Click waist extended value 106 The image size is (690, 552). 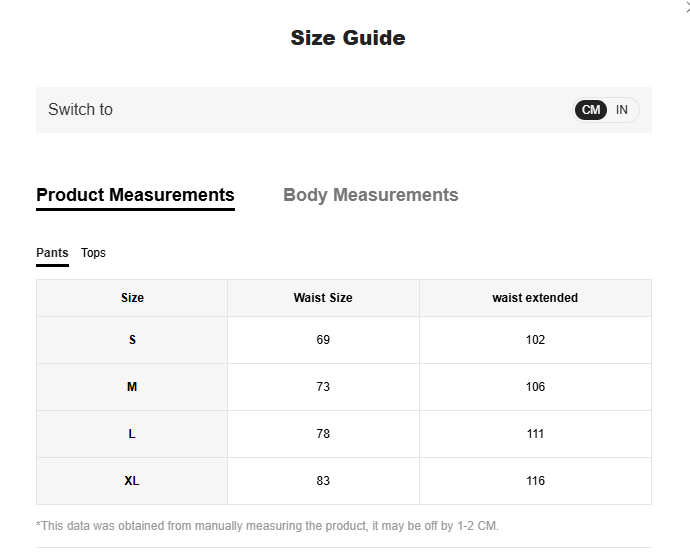535,387
